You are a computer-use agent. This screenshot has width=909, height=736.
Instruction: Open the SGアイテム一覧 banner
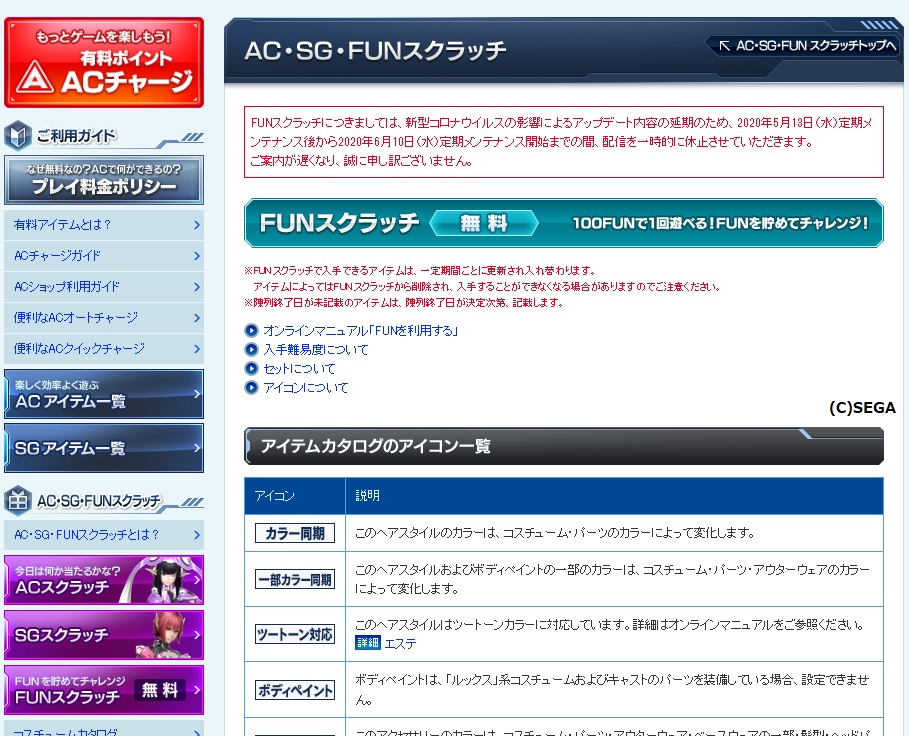(104, 448)
